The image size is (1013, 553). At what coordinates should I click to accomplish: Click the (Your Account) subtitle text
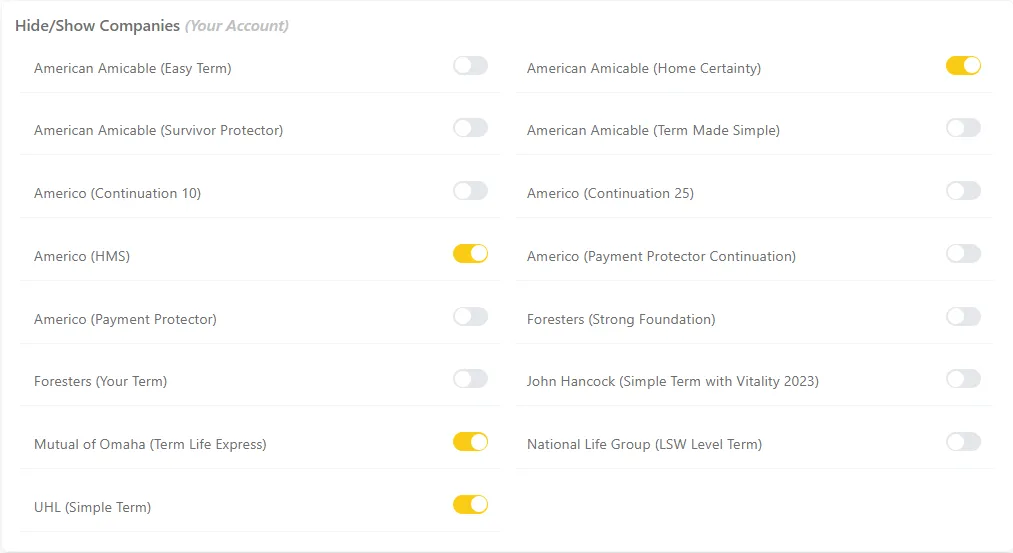237,26
